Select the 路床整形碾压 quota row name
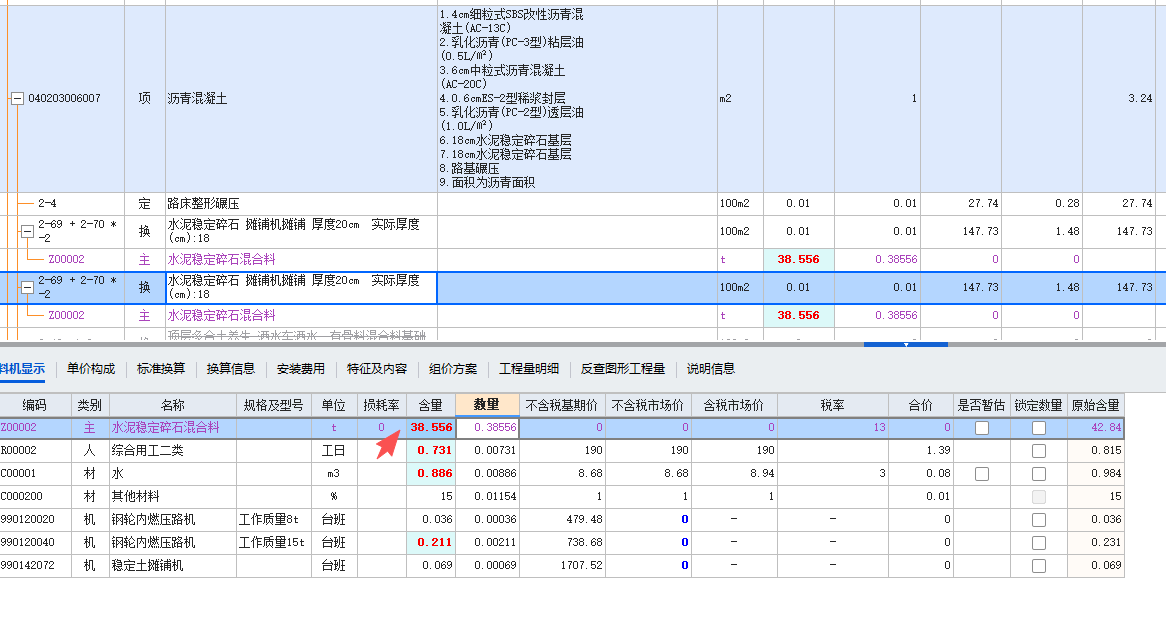 coord(301,204)
